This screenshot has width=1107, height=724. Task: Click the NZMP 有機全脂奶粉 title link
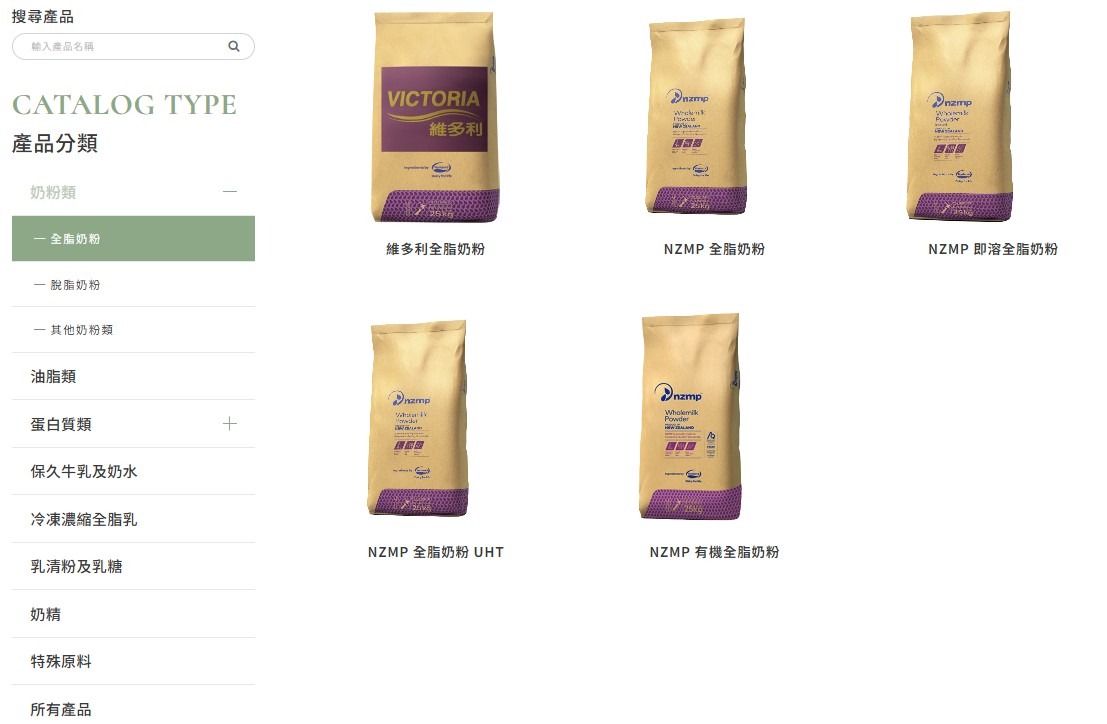[714, 553]
